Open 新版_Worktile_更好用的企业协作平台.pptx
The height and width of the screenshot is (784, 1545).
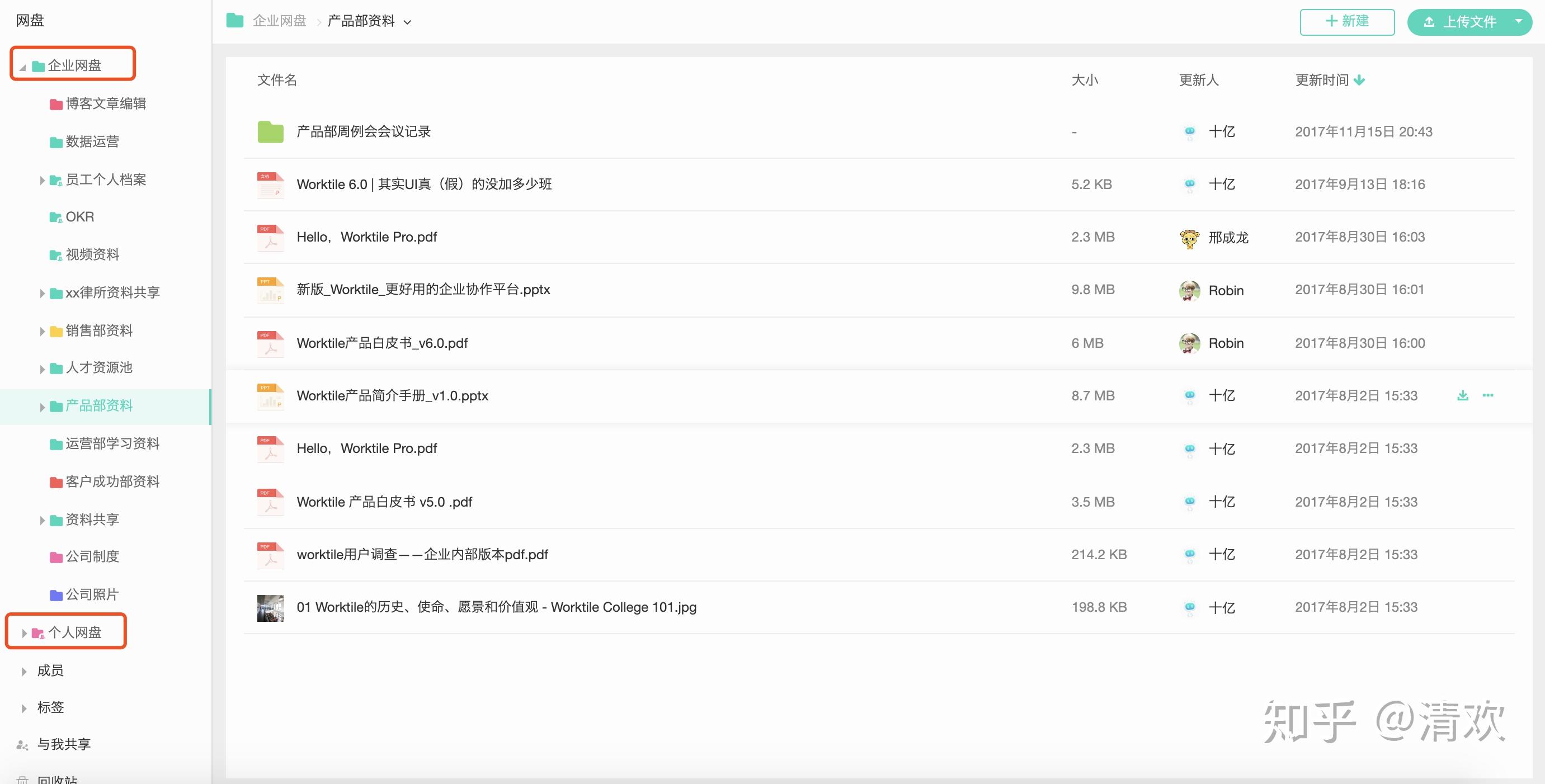(x=423, y=290)
